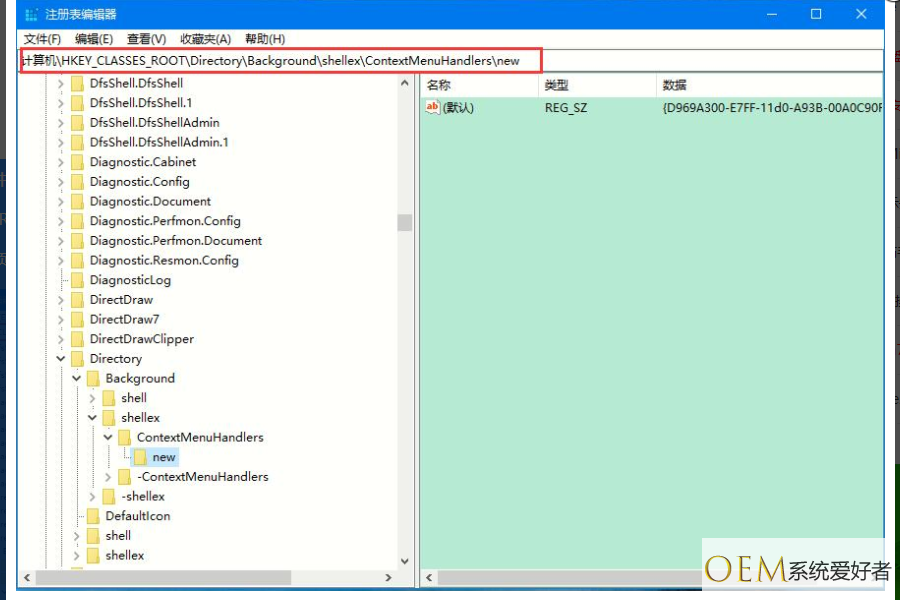
Task: Click the tree pane scroll down arrow
Action: coord(405,561)
